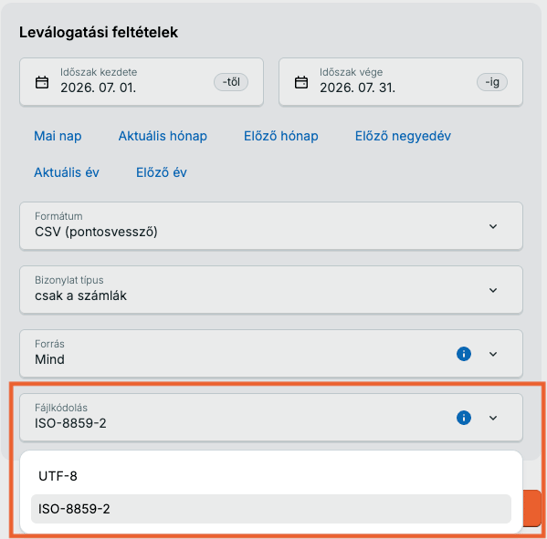
Task: Expand the Formátum dropdown chevron
Action: (x=493, y=226)
